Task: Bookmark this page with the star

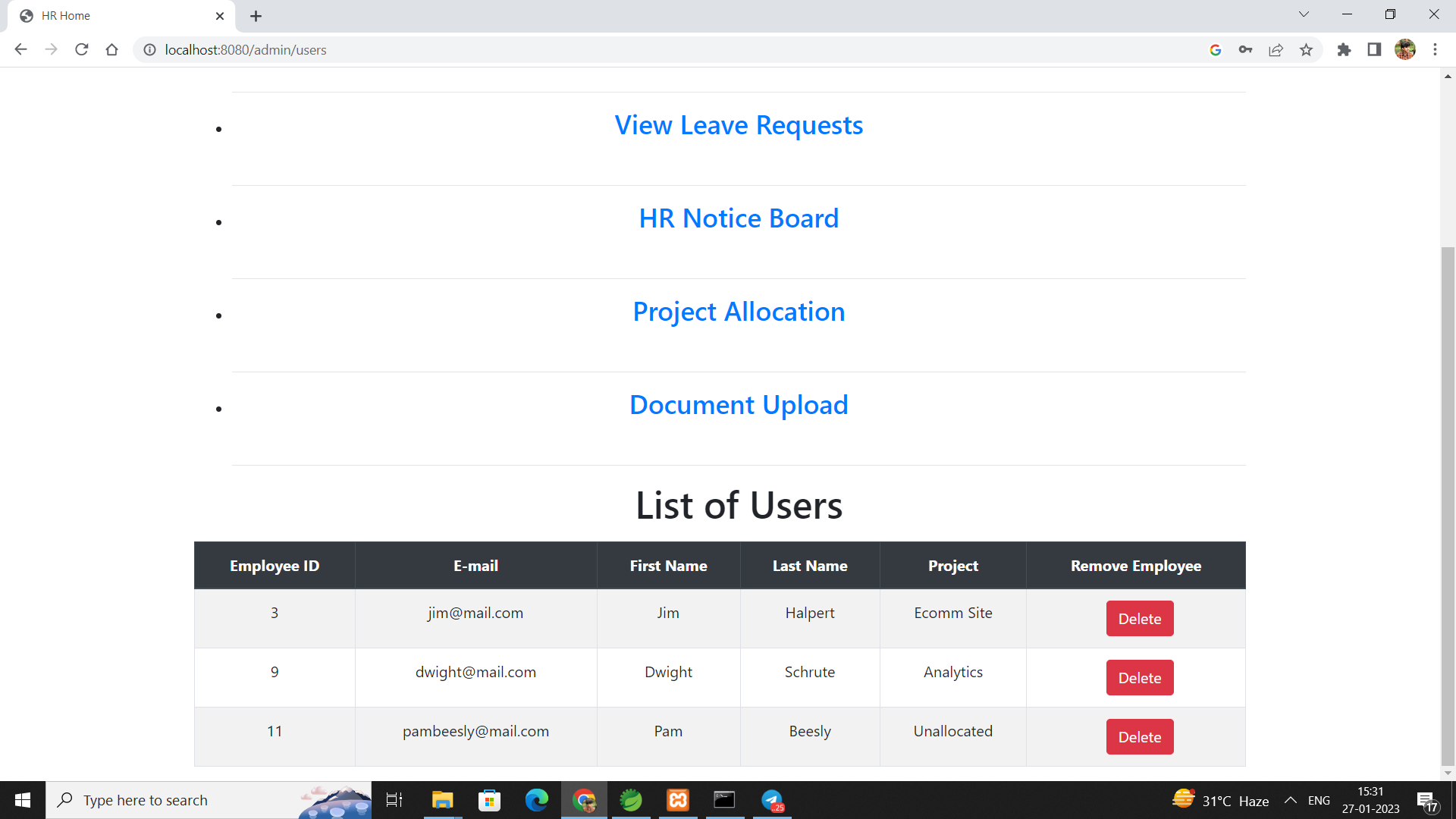Action: point(1306,49)
